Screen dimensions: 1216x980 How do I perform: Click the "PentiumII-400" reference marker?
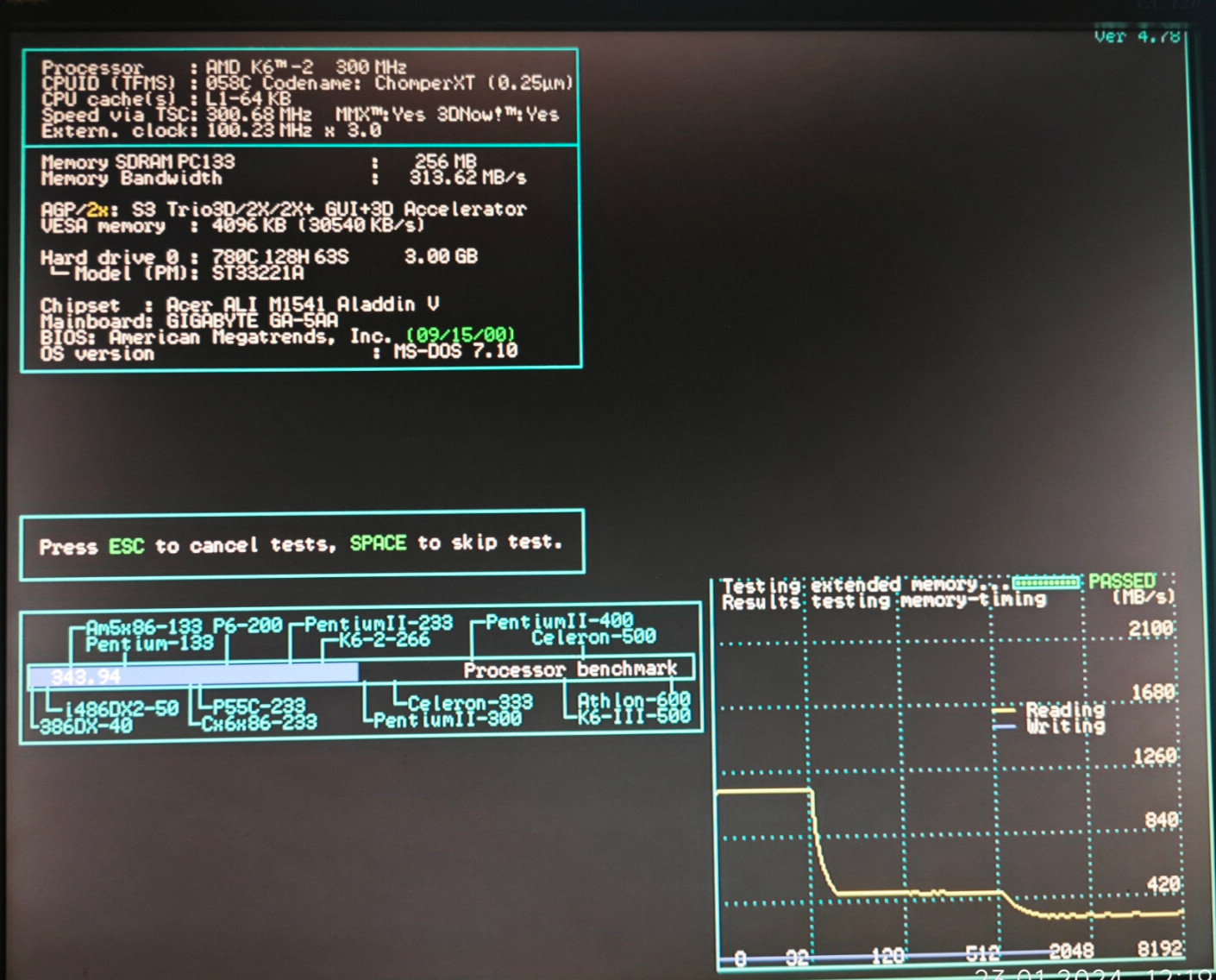(559, 621)
